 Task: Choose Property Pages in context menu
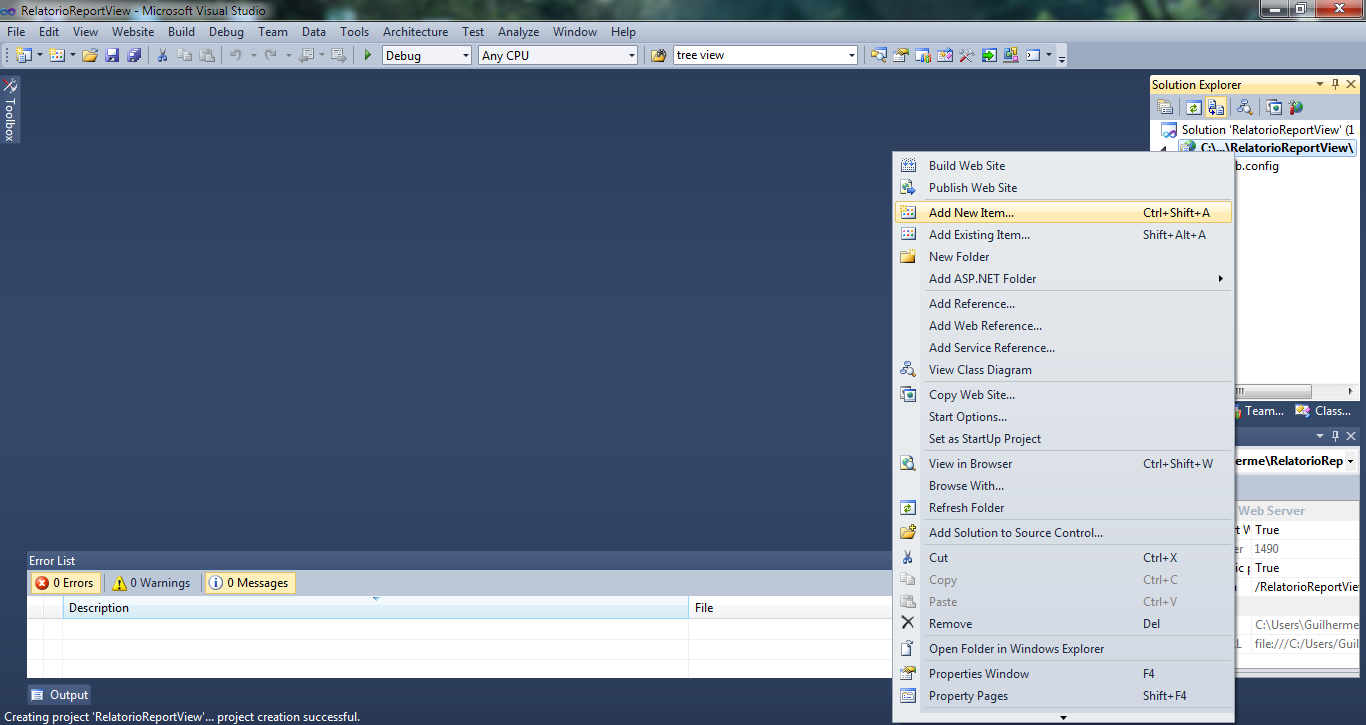(1064, 696)
